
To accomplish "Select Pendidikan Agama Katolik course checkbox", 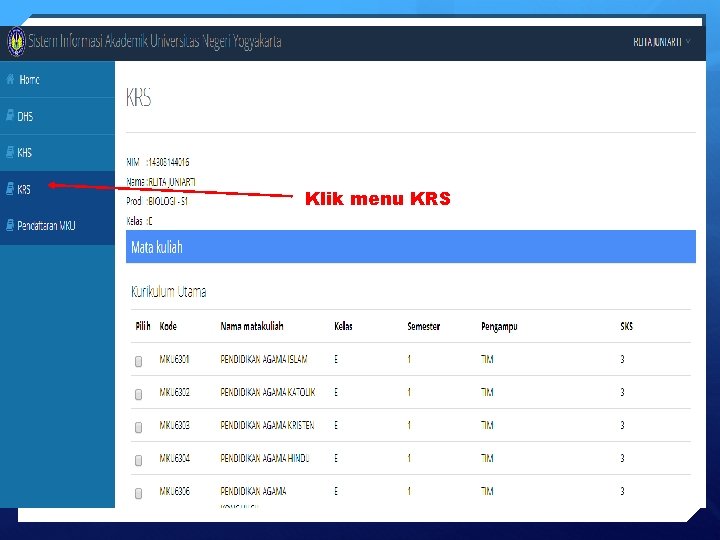I will (138, 394).
